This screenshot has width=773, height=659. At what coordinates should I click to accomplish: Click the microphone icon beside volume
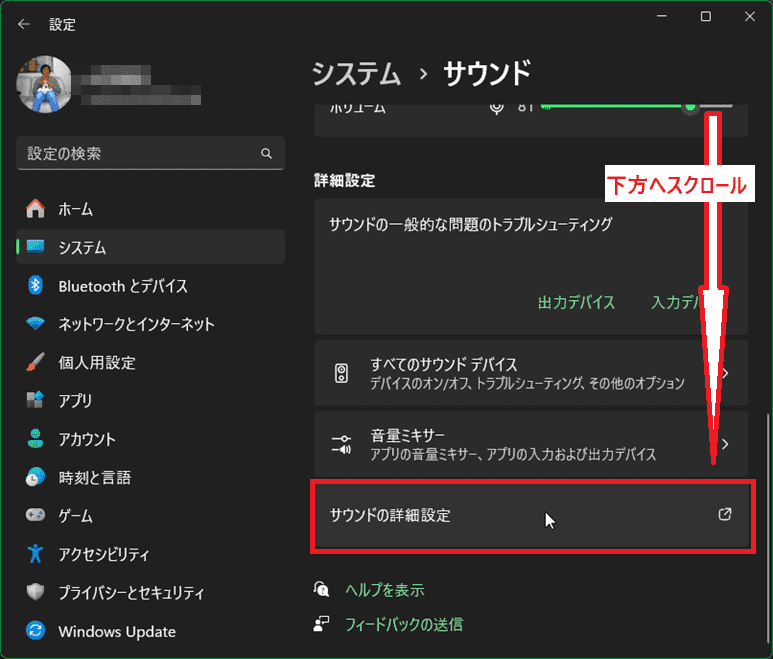[x=496, y=106]
